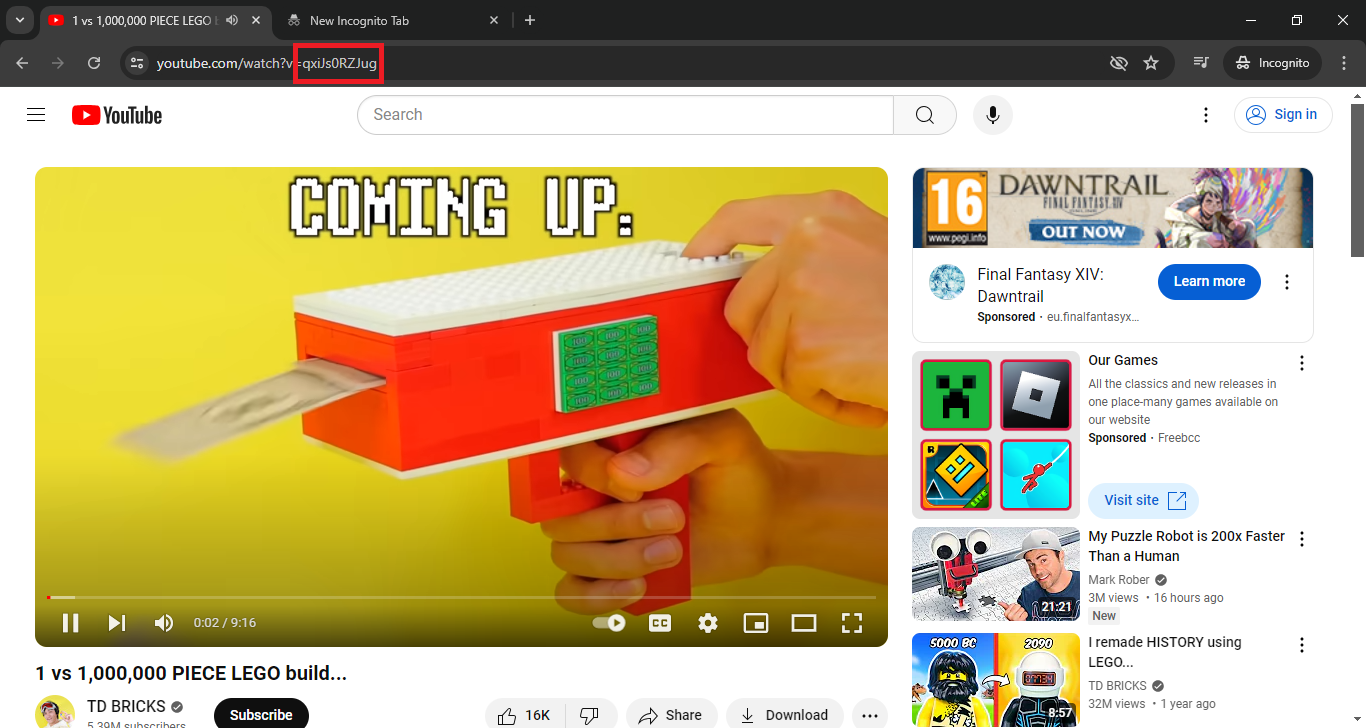Click the Incognito profile chip
The height and width of the screenshot is (728, 1366).
click(1273, 63)
